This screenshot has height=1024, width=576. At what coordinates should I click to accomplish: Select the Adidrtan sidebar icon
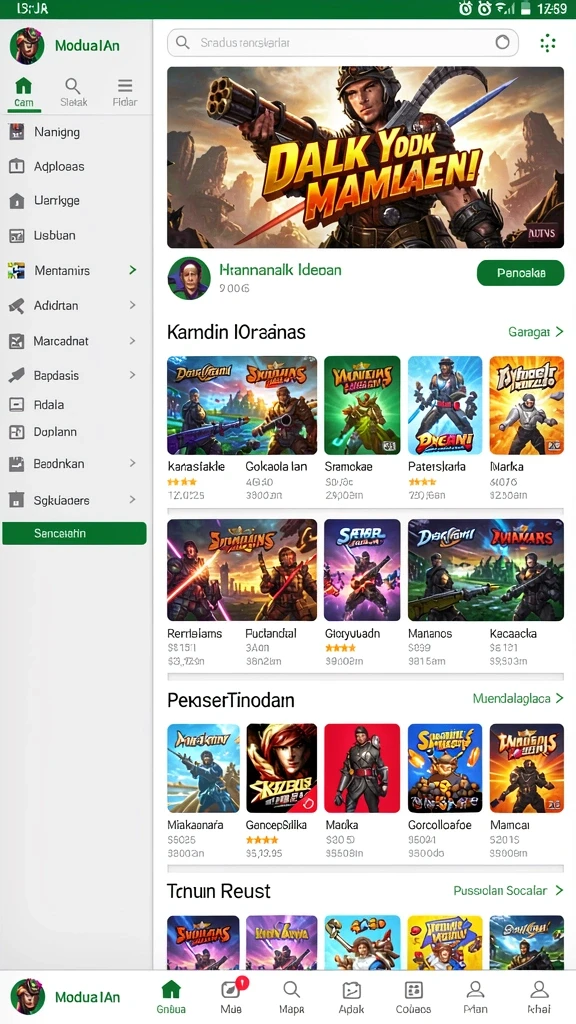(16, 306)
